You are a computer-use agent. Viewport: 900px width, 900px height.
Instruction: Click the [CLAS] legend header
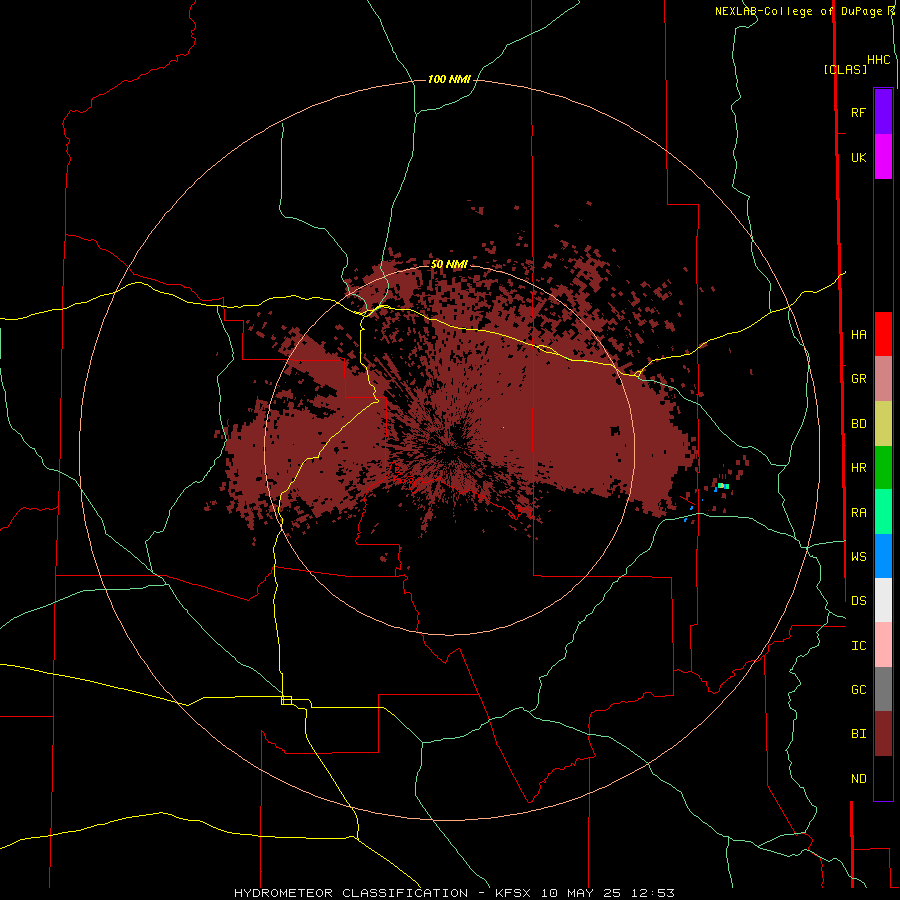tap(845, 69)
